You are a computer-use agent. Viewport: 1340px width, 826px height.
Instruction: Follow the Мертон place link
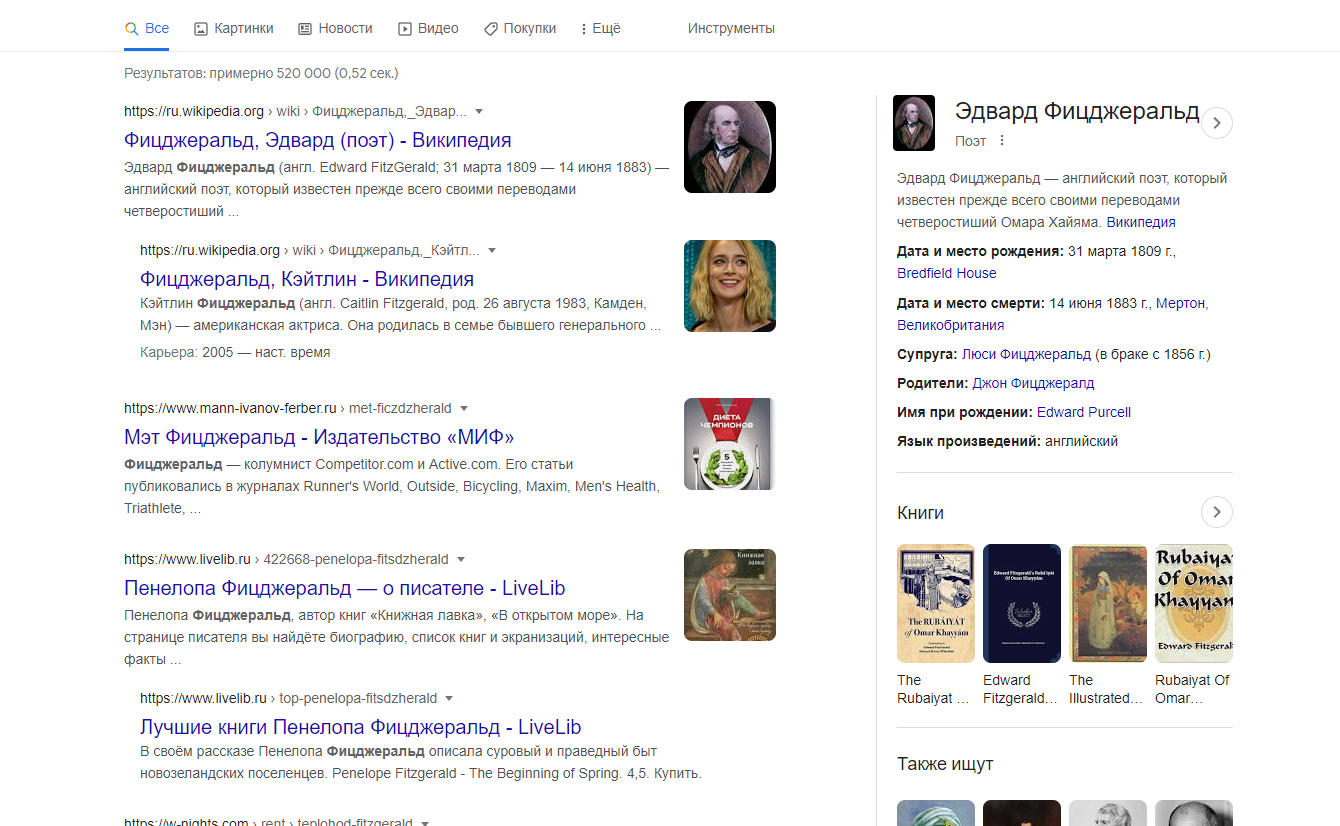point(1181,303)
